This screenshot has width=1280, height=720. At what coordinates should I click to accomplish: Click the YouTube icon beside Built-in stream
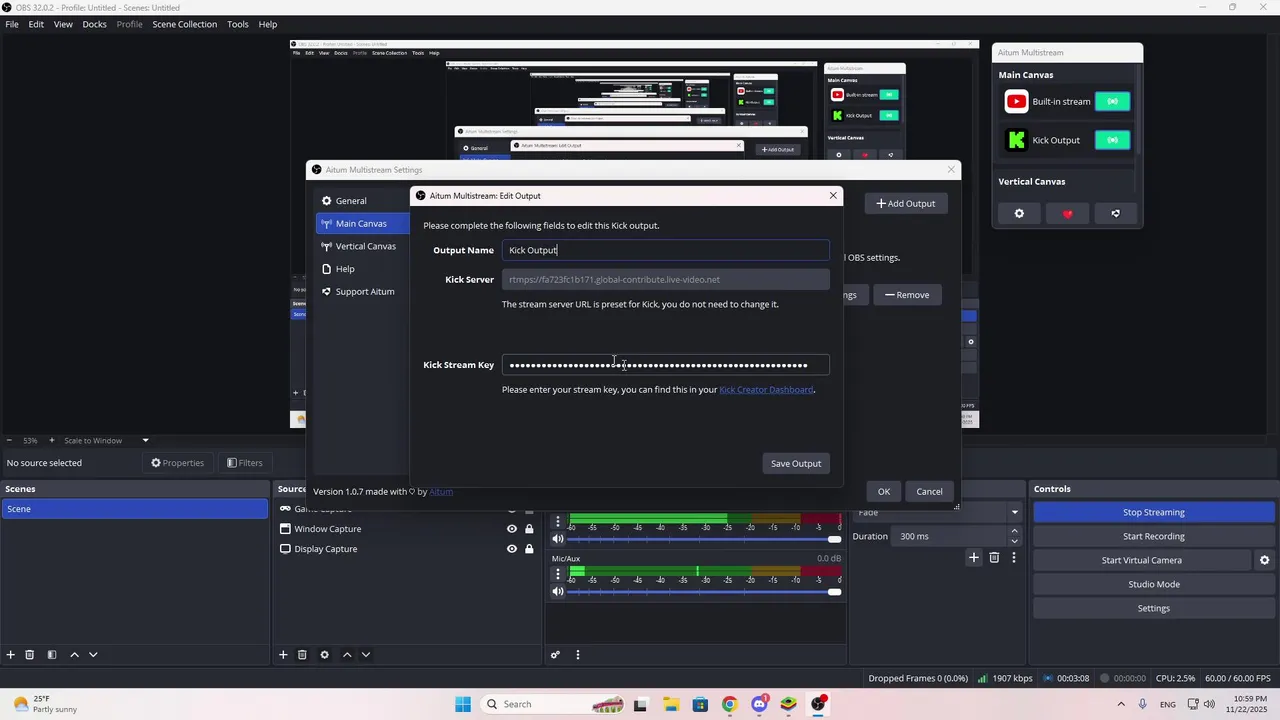tap(1016, 101)
